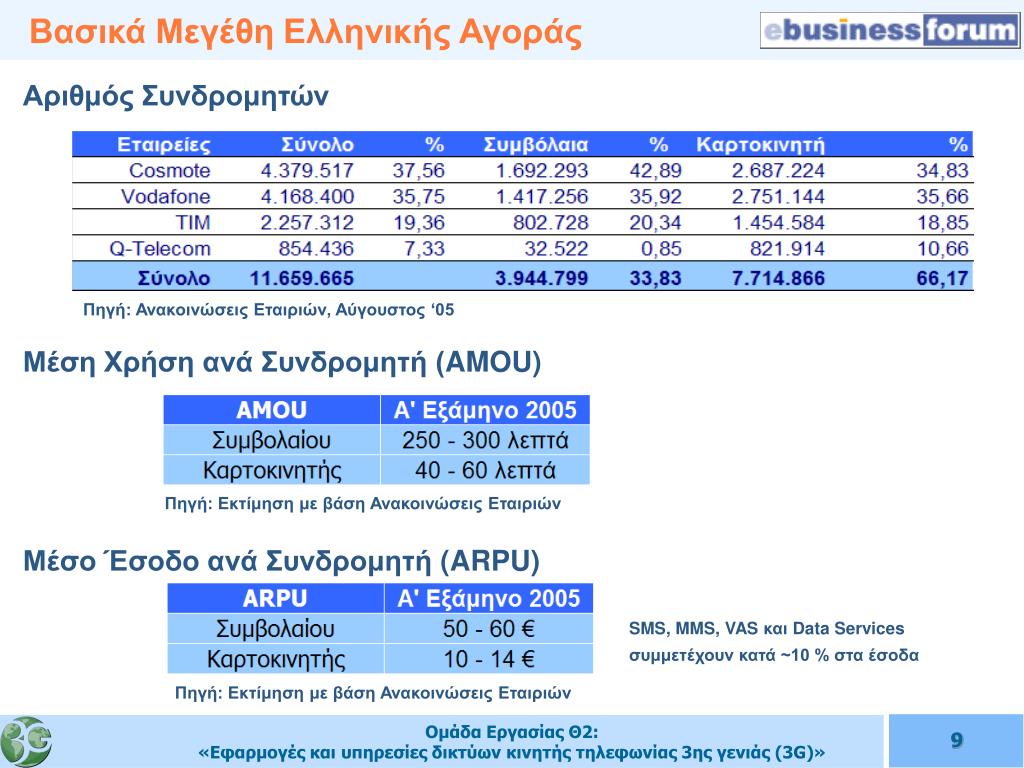Click footer text Ομάδα Εργασίας Θ2:
The image size is (1024, 768).
tap(511, 732)
